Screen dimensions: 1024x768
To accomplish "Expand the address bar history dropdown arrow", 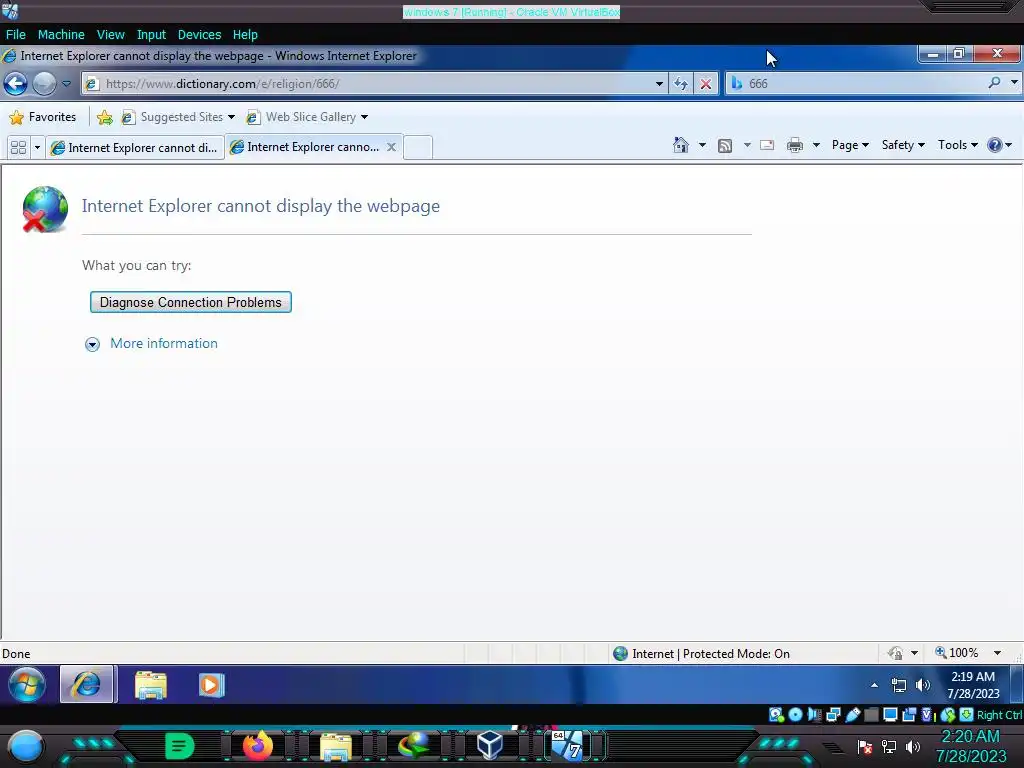I will point(659,84).
